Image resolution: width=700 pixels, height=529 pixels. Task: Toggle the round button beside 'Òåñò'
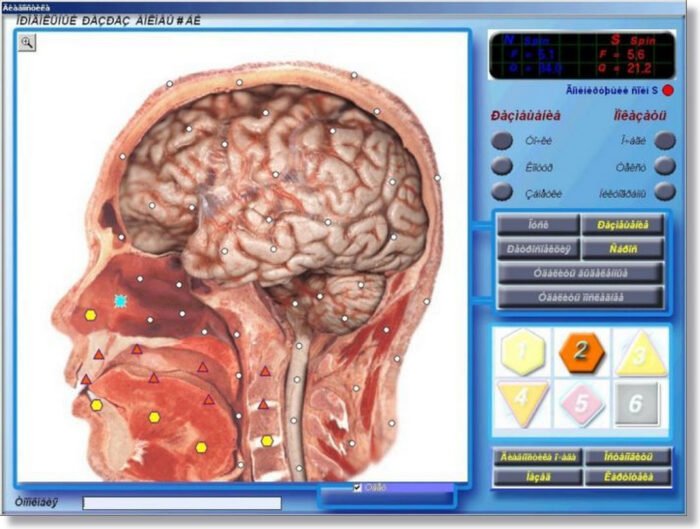point(665,166)
